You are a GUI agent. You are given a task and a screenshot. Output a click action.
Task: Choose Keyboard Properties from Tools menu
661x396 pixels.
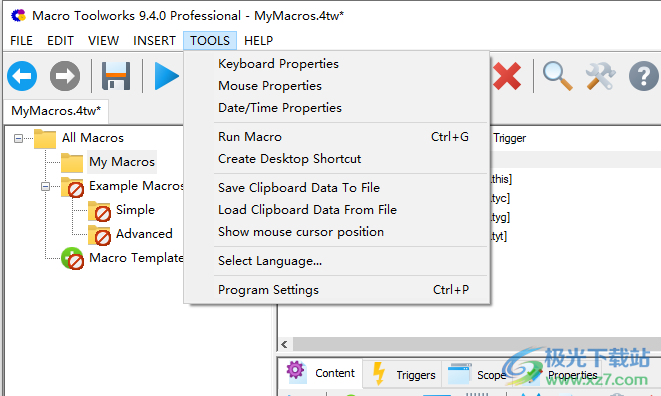[337, 64]
